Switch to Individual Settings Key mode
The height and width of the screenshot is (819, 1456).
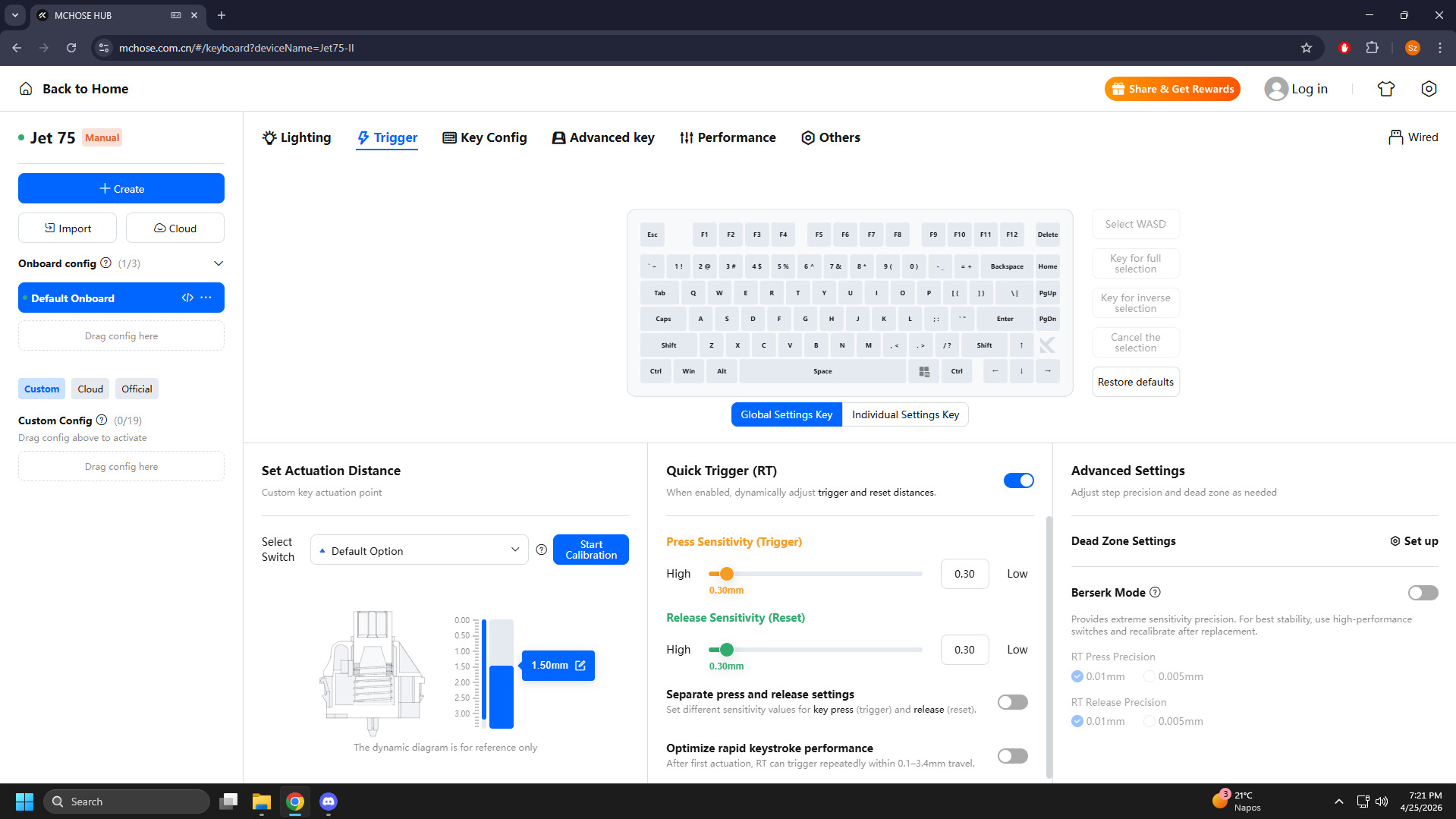point(905,414)
